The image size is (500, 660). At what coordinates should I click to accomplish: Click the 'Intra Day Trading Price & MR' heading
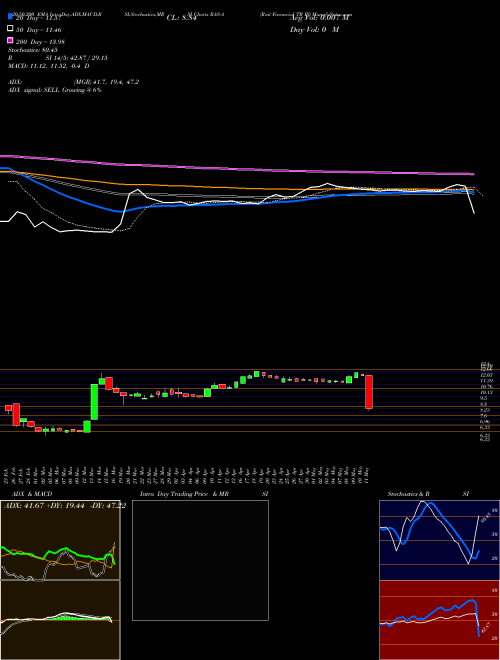(184, 494)
